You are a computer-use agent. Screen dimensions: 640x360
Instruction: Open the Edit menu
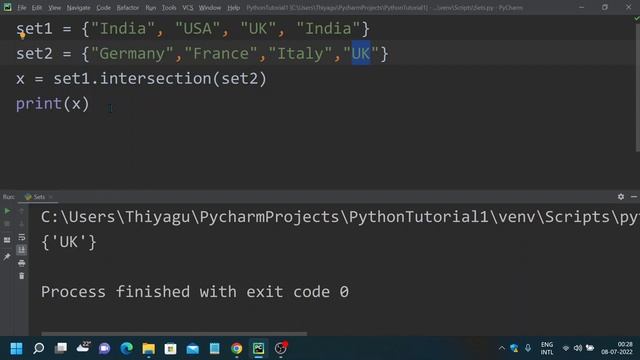[x=37, y=8]
